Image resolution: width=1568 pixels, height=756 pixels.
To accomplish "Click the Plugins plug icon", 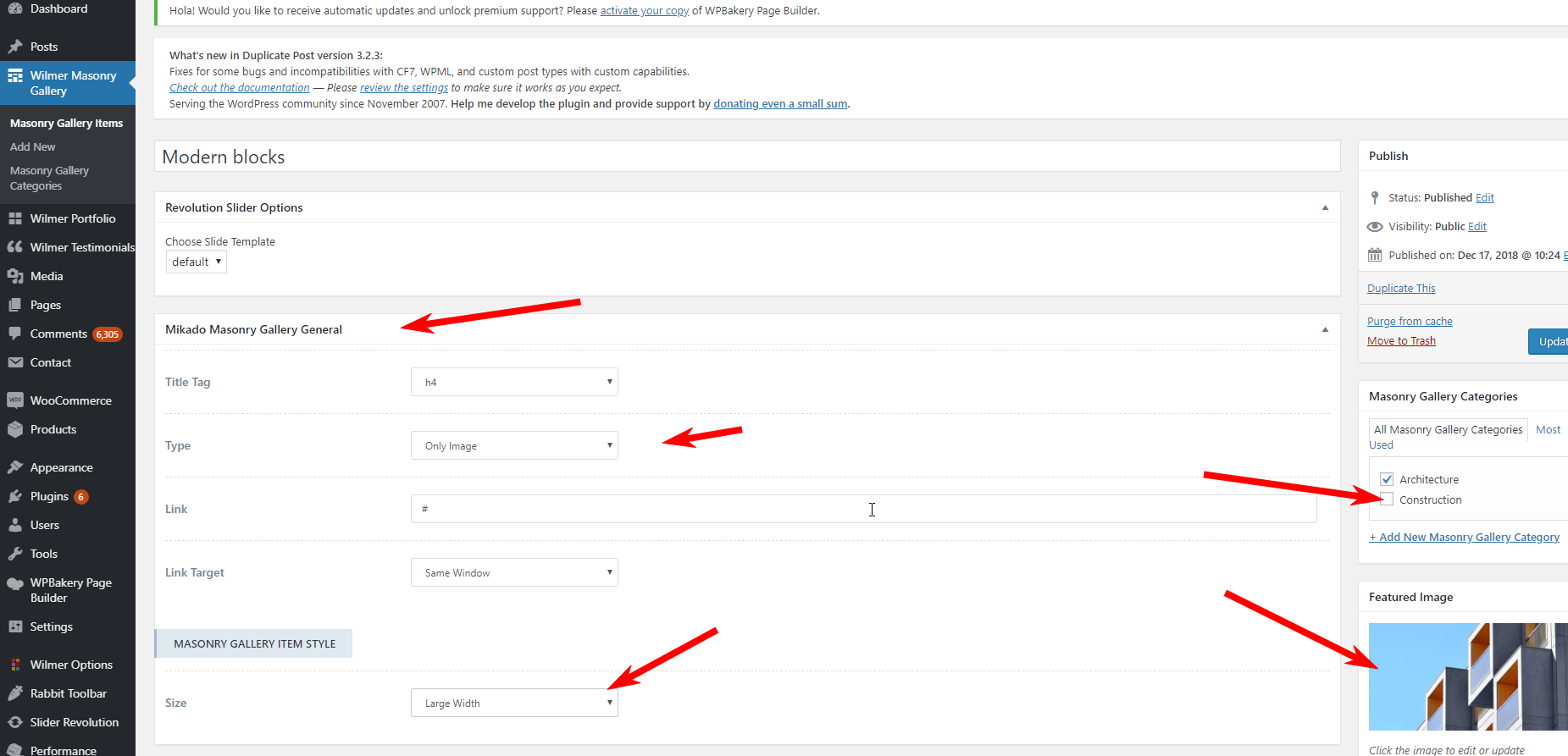I will click(15, 496).
